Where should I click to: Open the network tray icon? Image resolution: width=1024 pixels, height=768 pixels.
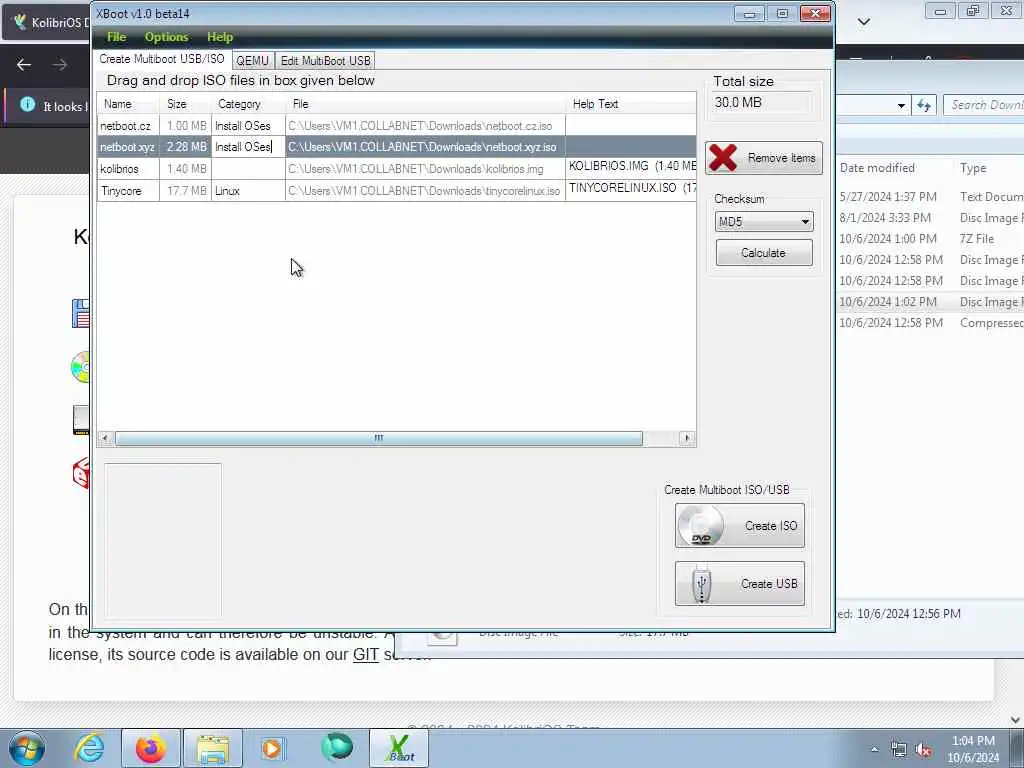pos(899,750)
